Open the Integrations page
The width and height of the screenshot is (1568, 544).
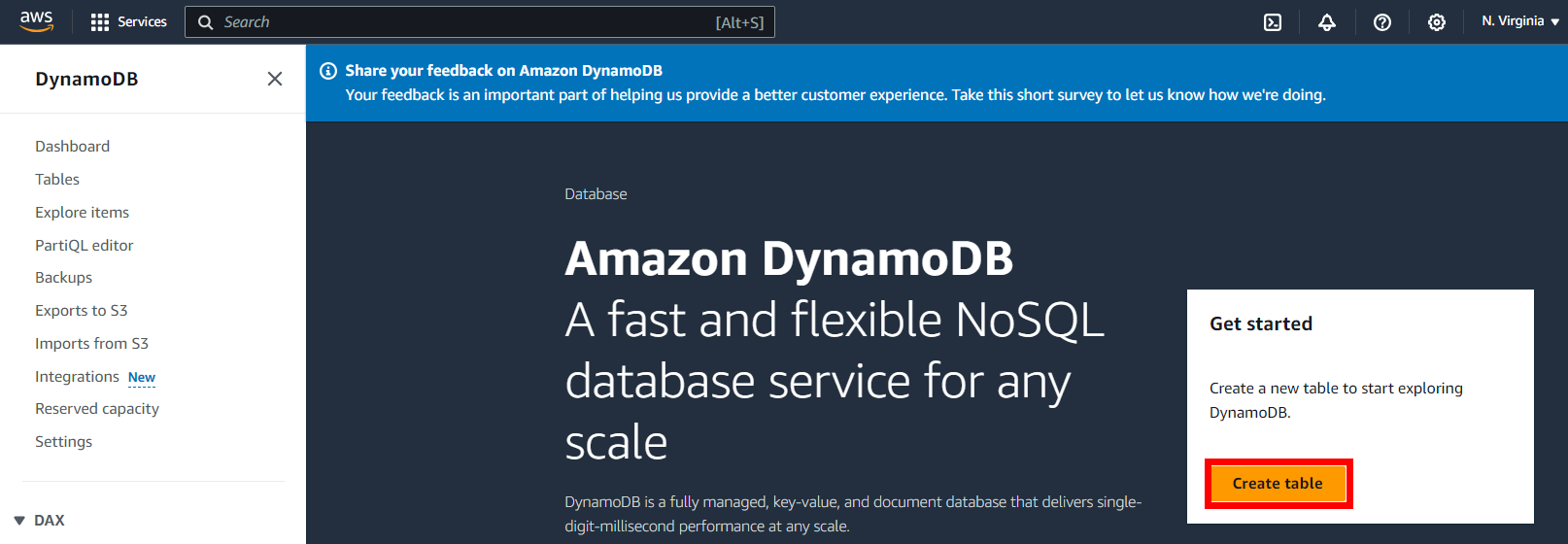pyautogui.click(x=77, y=377)
